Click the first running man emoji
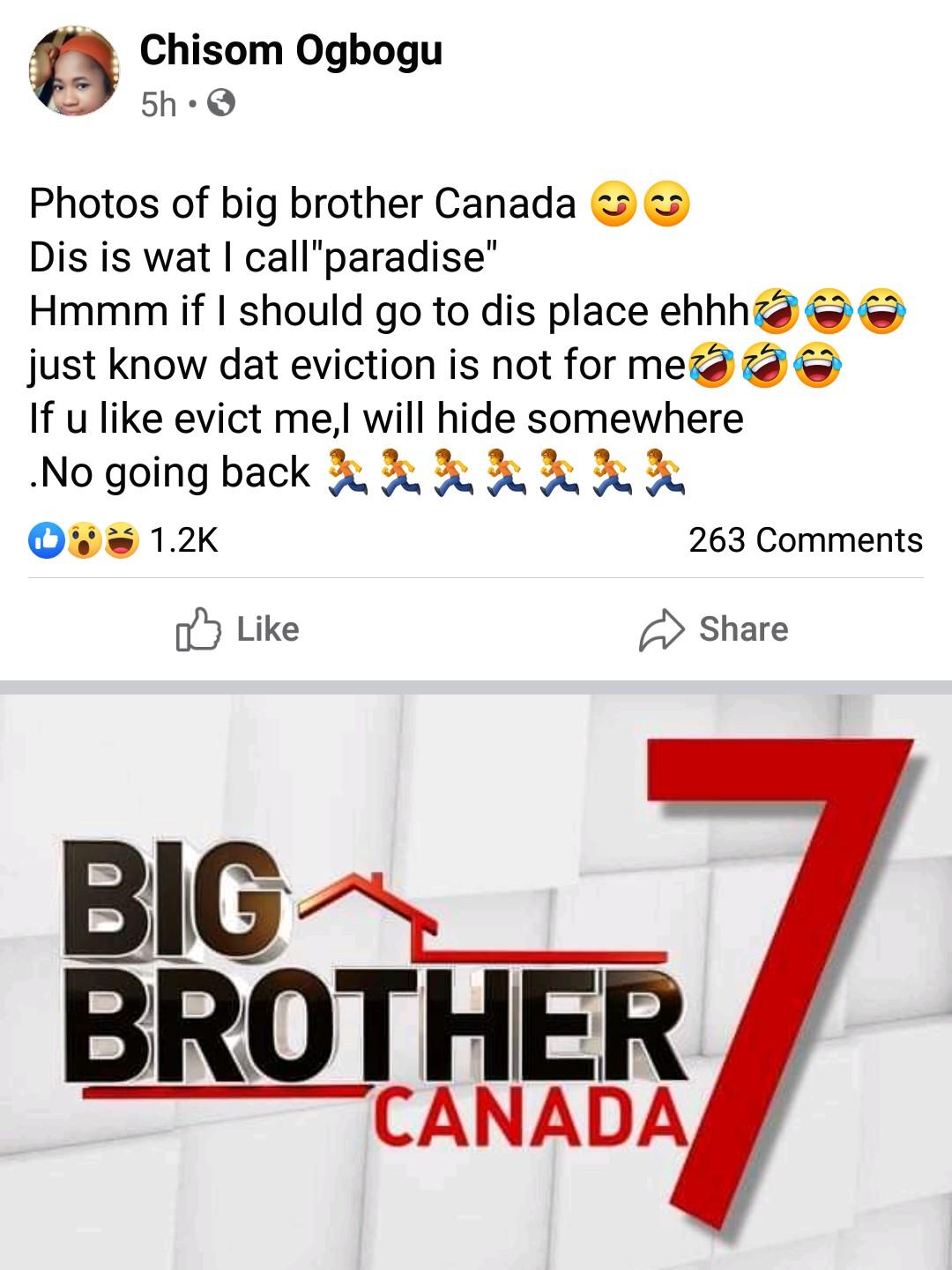 [x=346, y=472]
